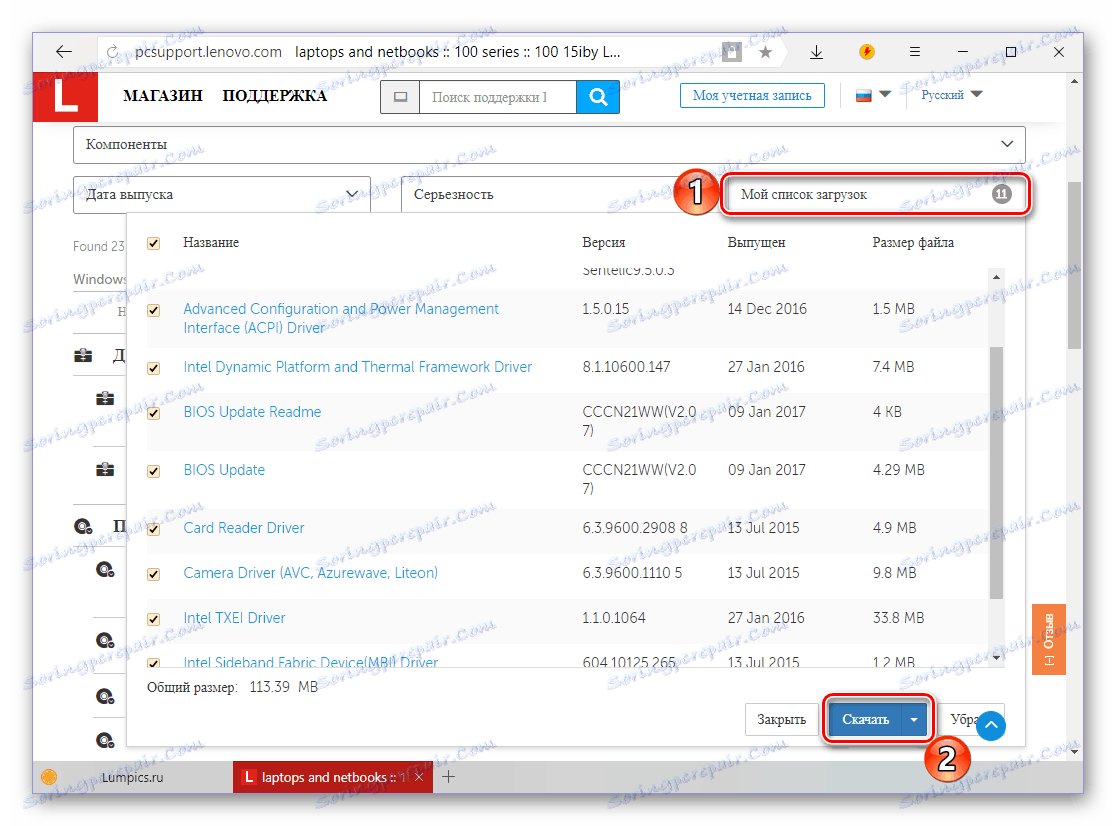Click the Скачать download button
This screenshot has height=826, width=1116.
(x=865, y=719)
